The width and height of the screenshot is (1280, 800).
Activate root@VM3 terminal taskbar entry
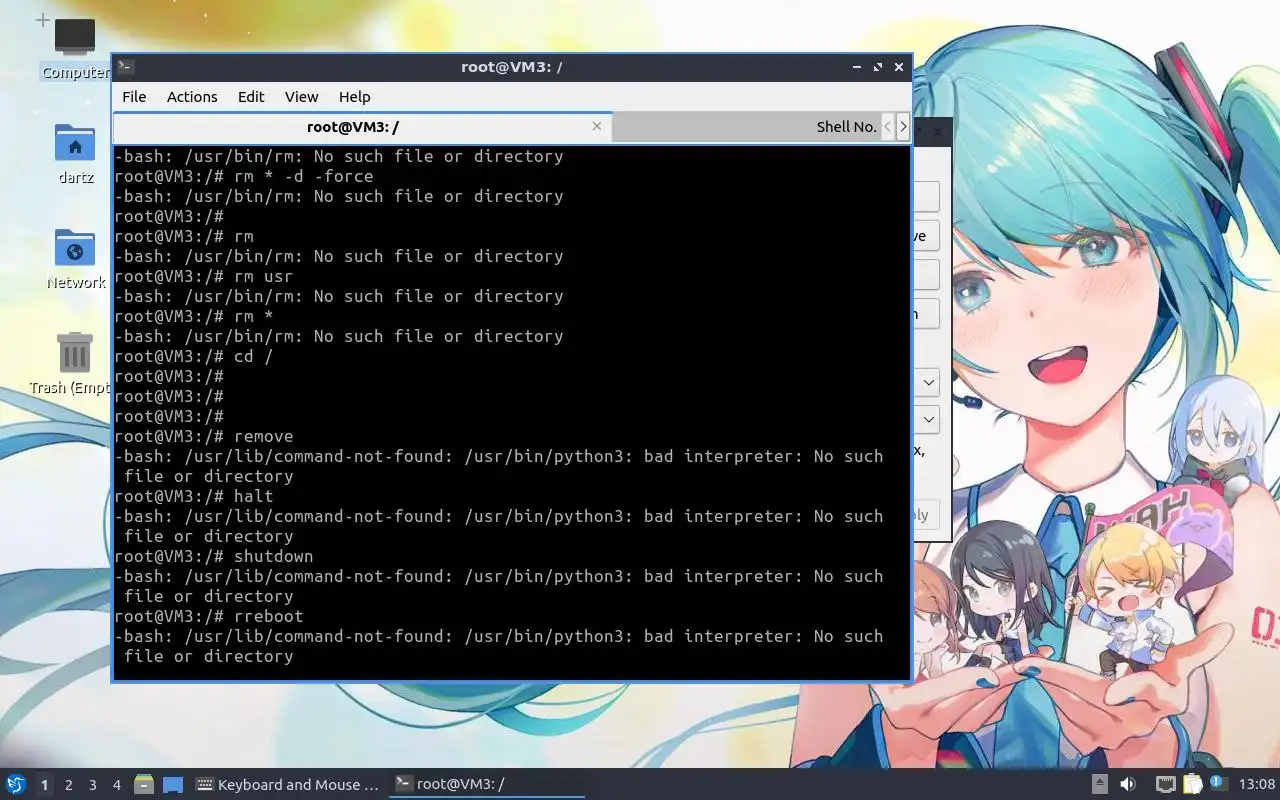(x=486, y=784)
